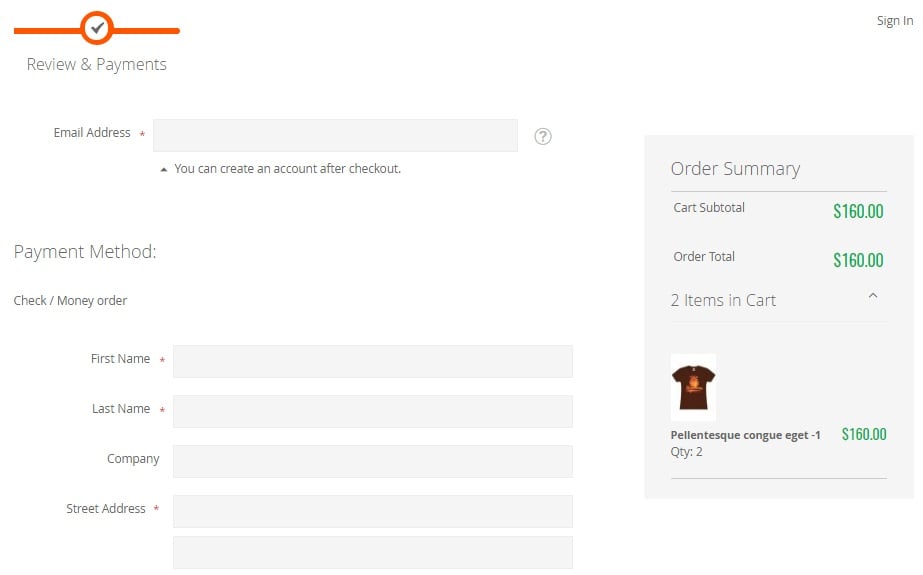This screenshot has height=575, width=923.
Task: Click the Email Address input field
Action: 336,135
